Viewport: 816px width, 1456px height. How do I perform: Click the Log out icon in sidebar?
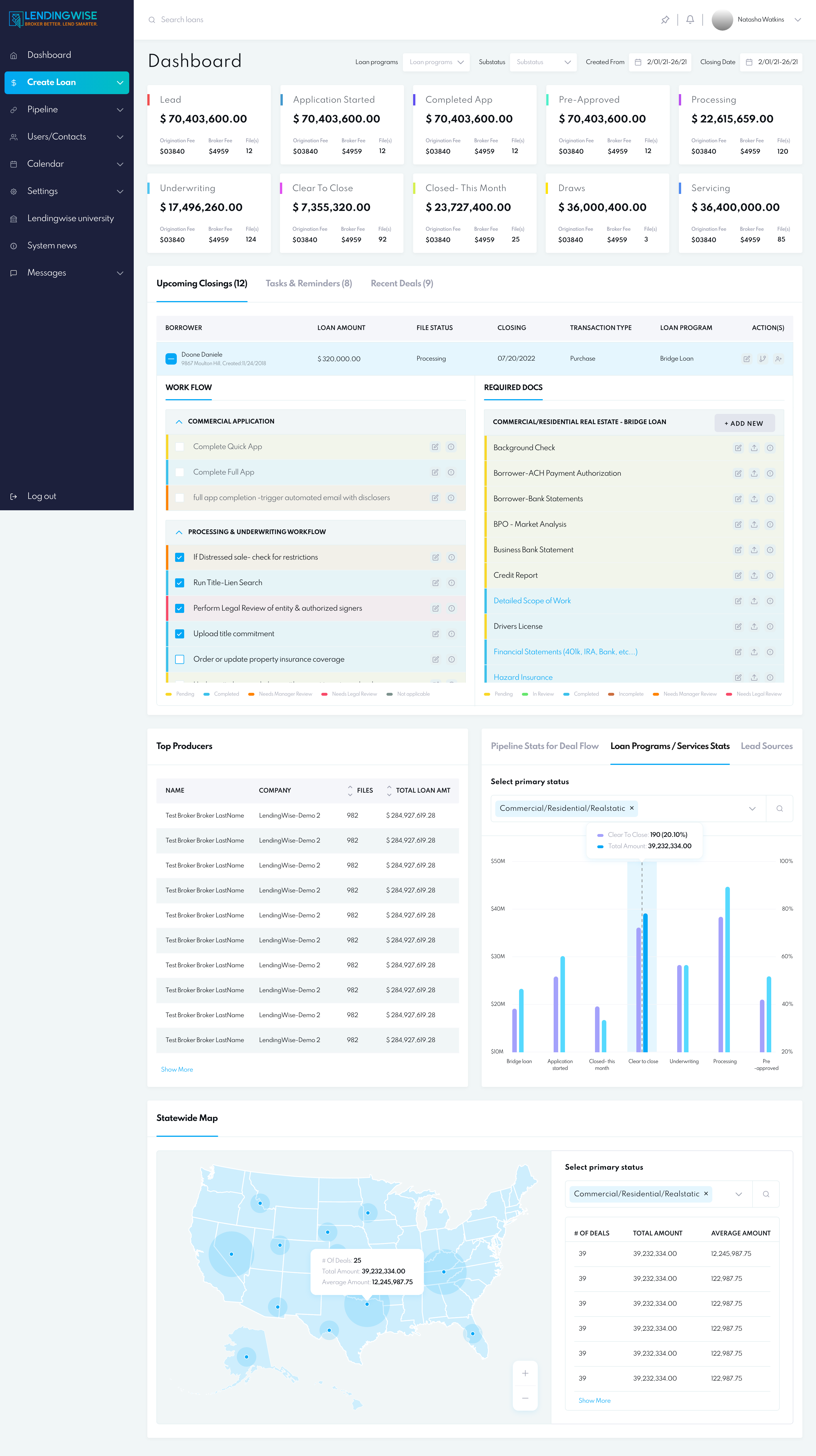[x=14, y=497]
